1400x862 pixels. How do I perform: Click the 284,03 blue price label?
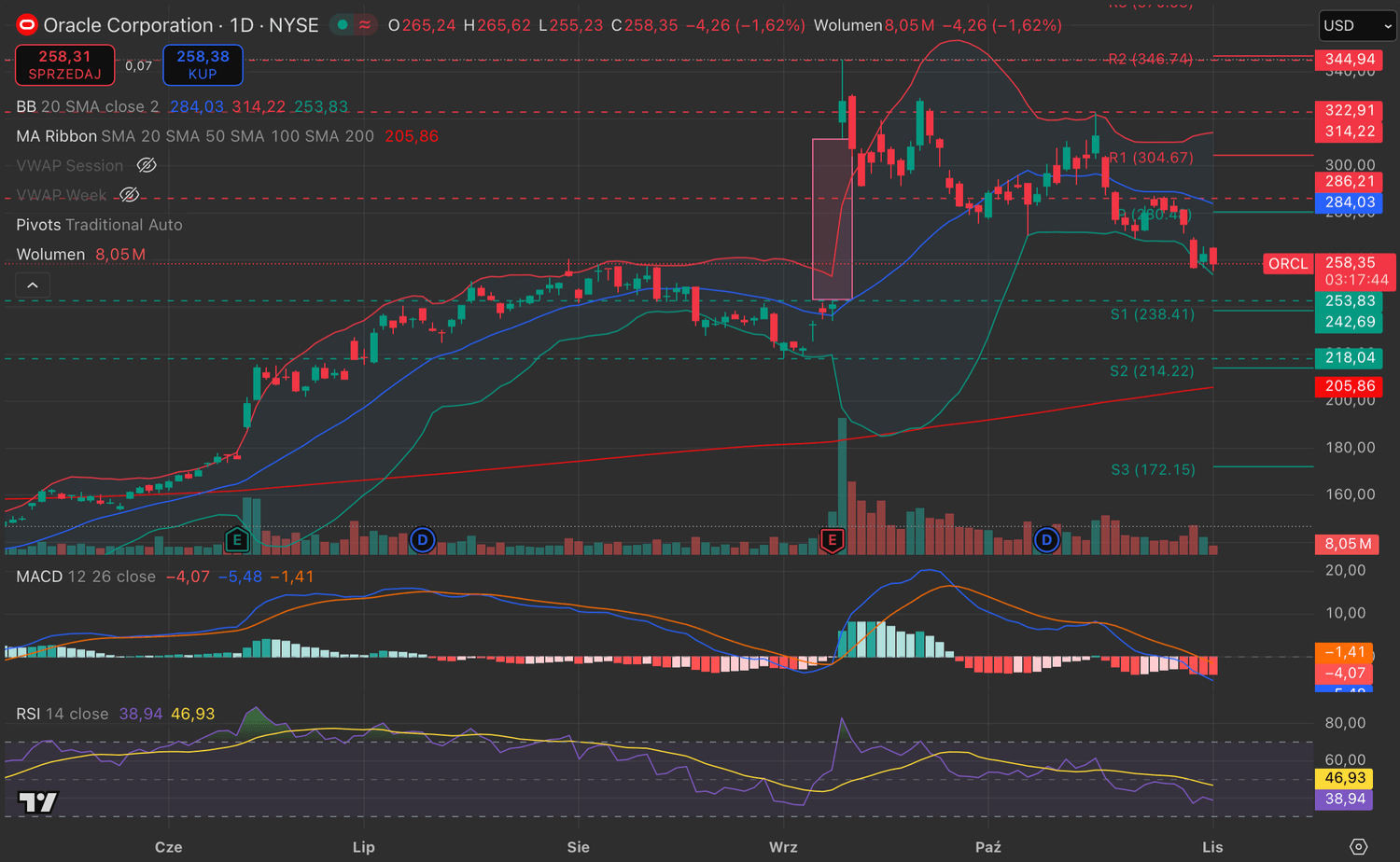[1350, 202]
